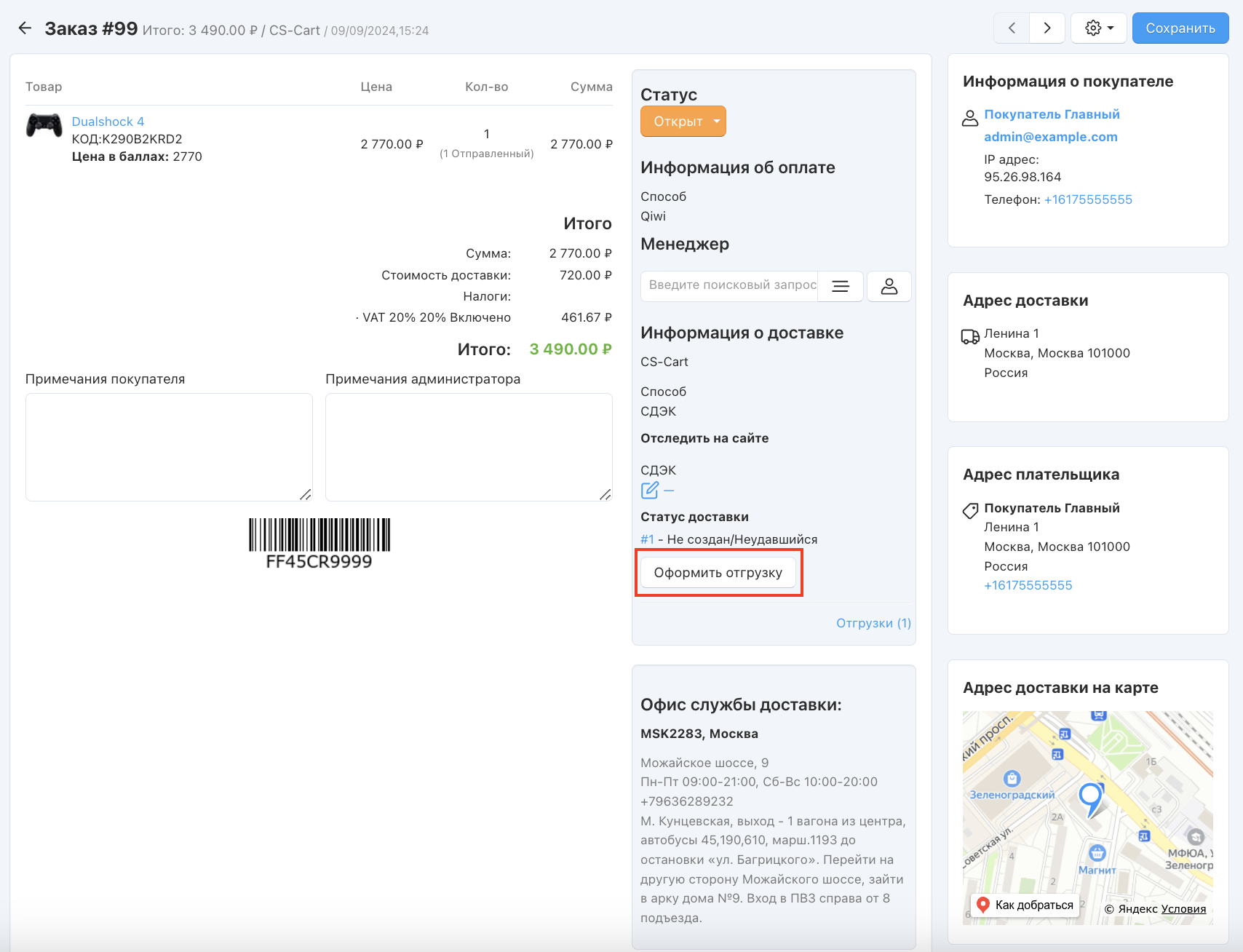Click the Как добраться map button
1243x952 pixels.
(x=1025, y=905)
